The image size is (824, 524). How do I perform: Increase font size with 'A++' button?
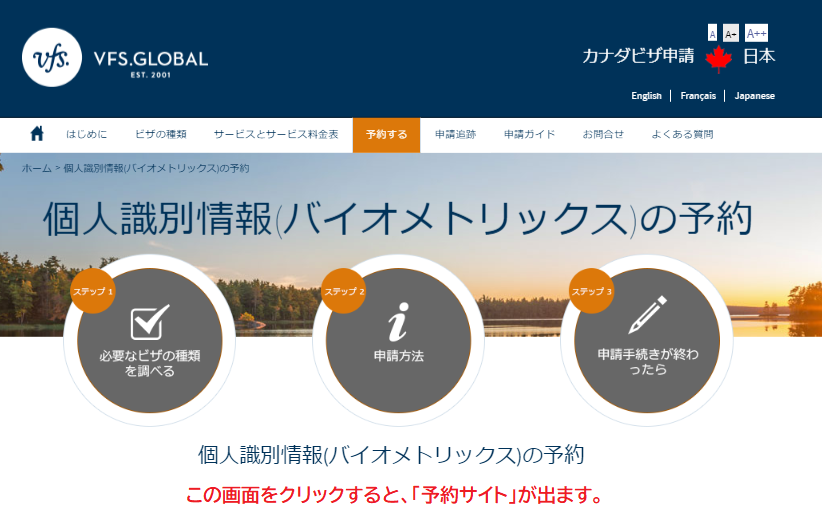[756, 33]
